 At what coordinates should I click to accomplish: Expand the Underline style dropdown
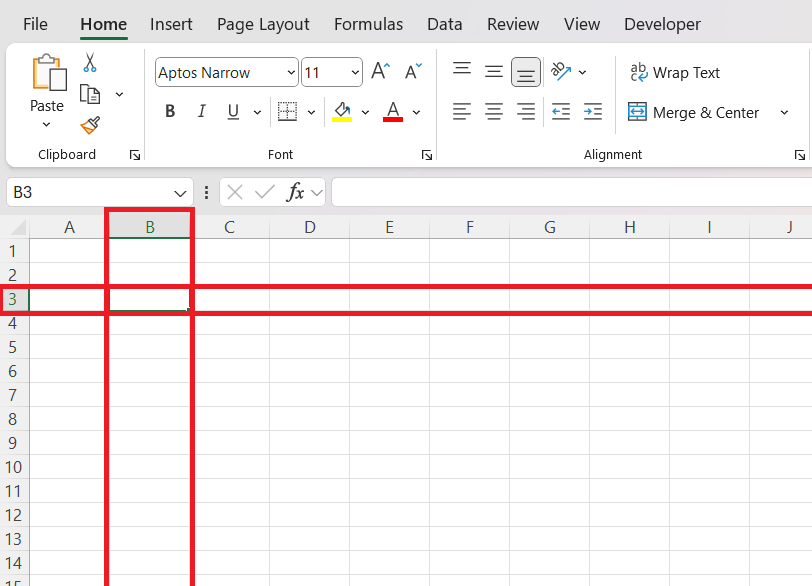[257, 112]
